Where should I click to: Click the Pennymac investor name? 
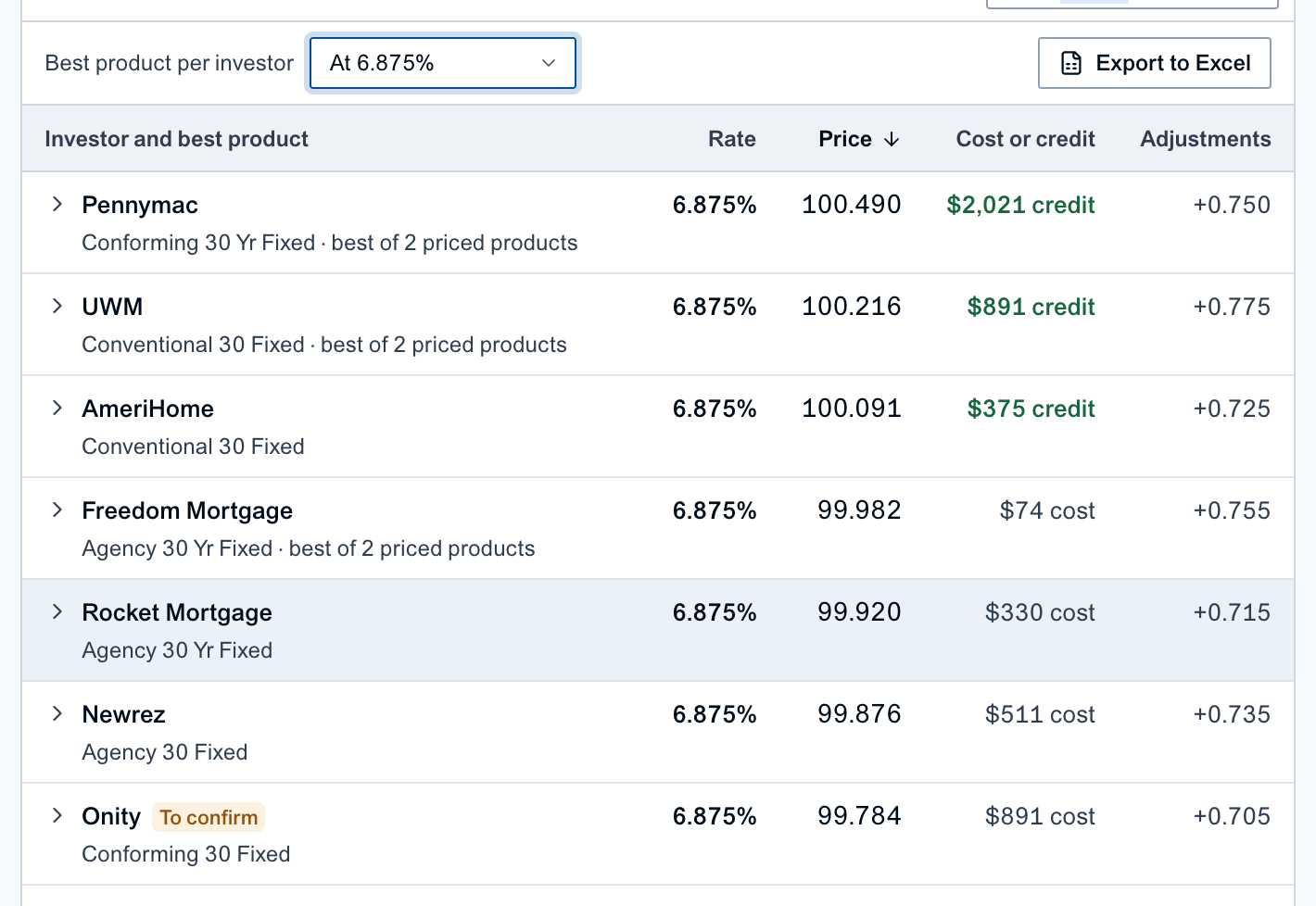[x=140, y=205]
